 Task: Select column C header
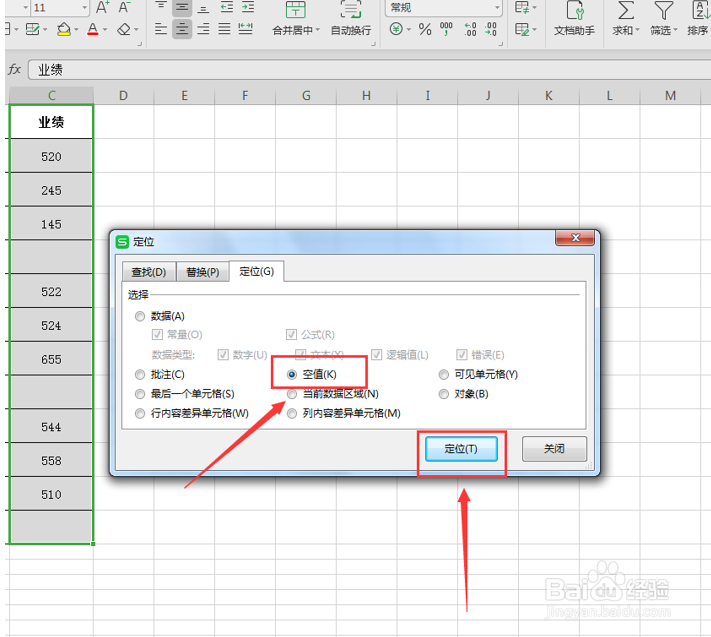point(52,96)
